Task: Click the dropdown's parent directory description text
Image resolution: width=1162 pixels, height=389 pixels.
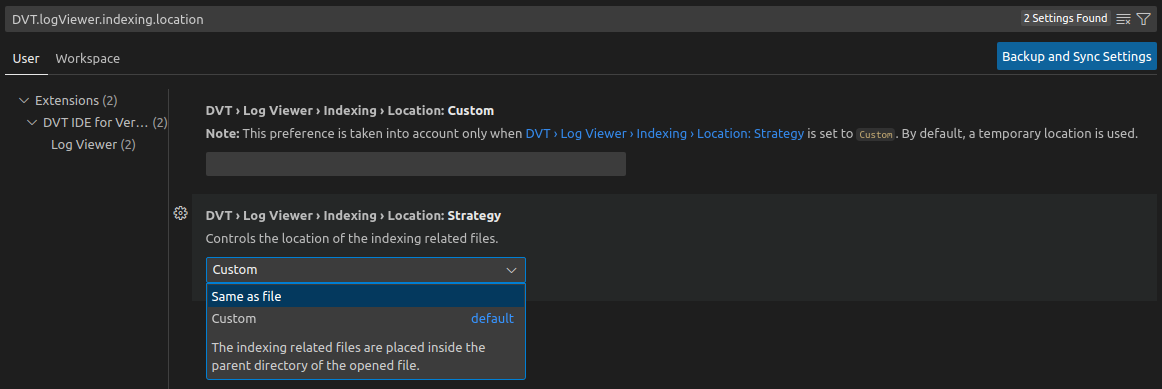Action: (x=348, y=356)
